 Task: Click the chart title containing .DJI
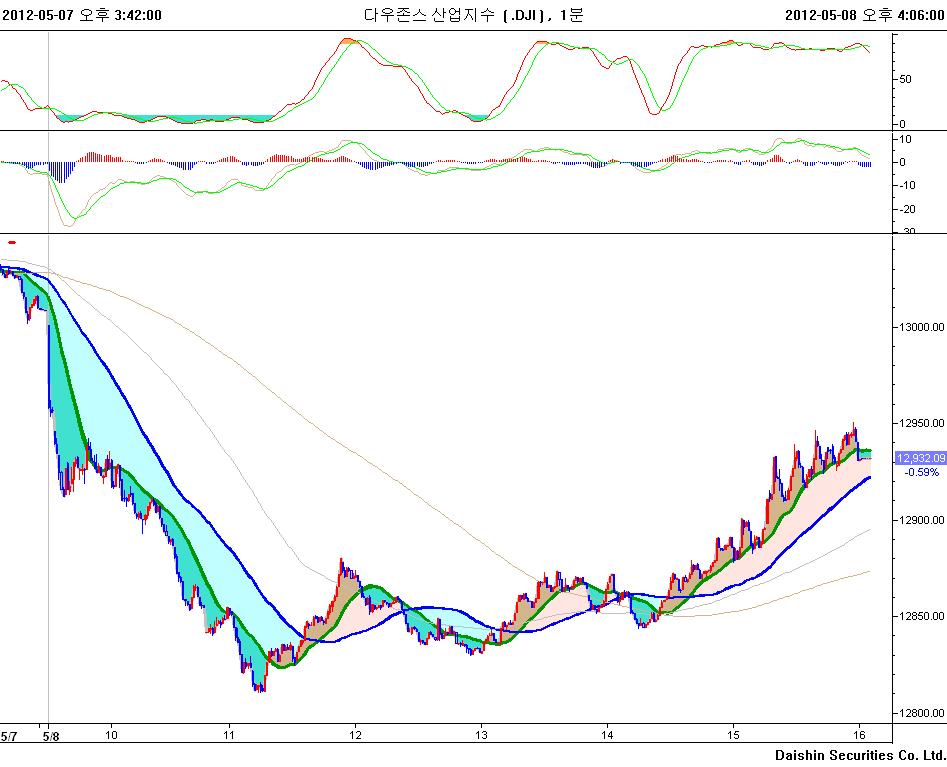472,14
